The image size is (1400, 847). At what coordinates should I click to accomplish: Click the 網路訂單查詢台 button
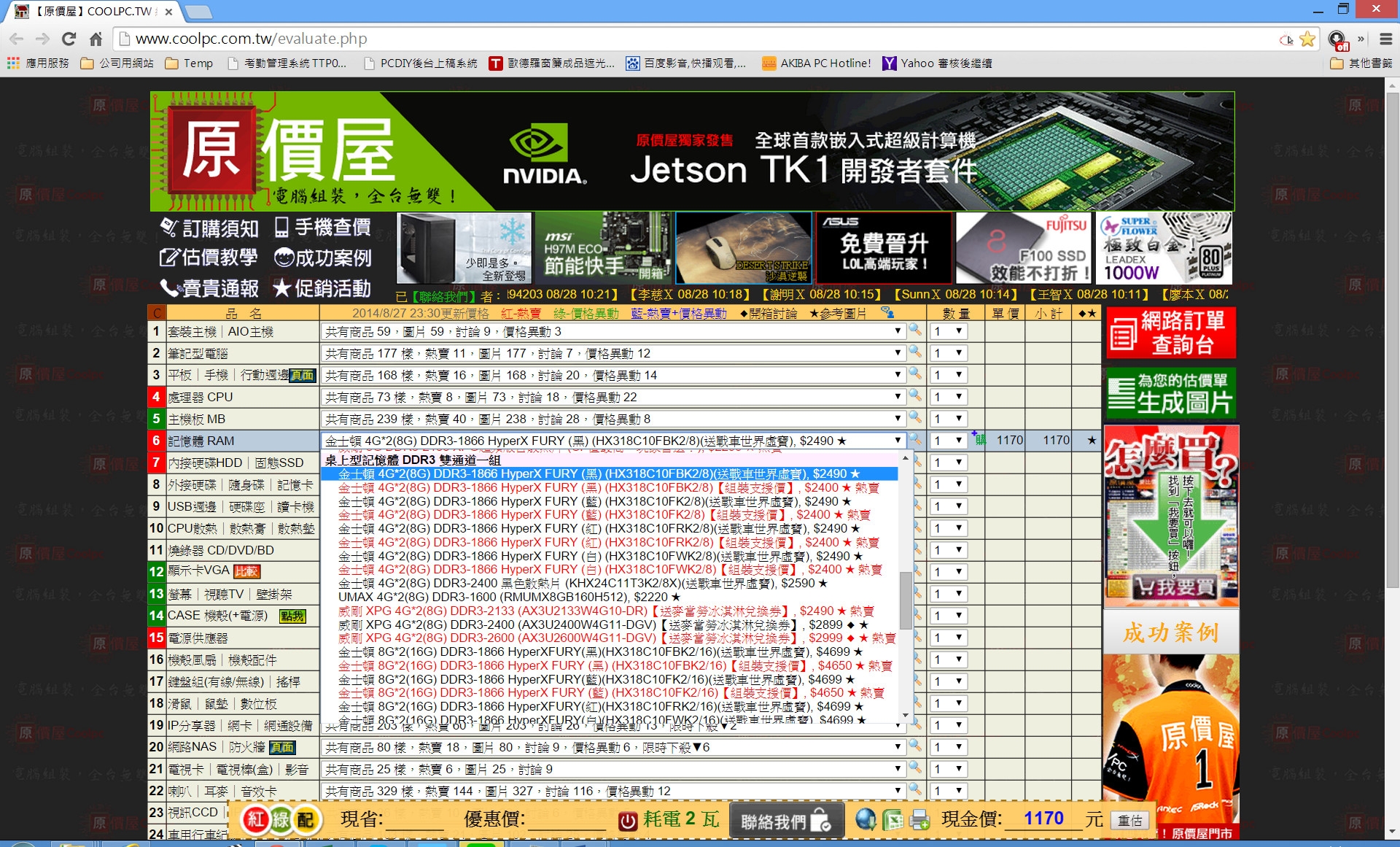(x=1171, y=333)
